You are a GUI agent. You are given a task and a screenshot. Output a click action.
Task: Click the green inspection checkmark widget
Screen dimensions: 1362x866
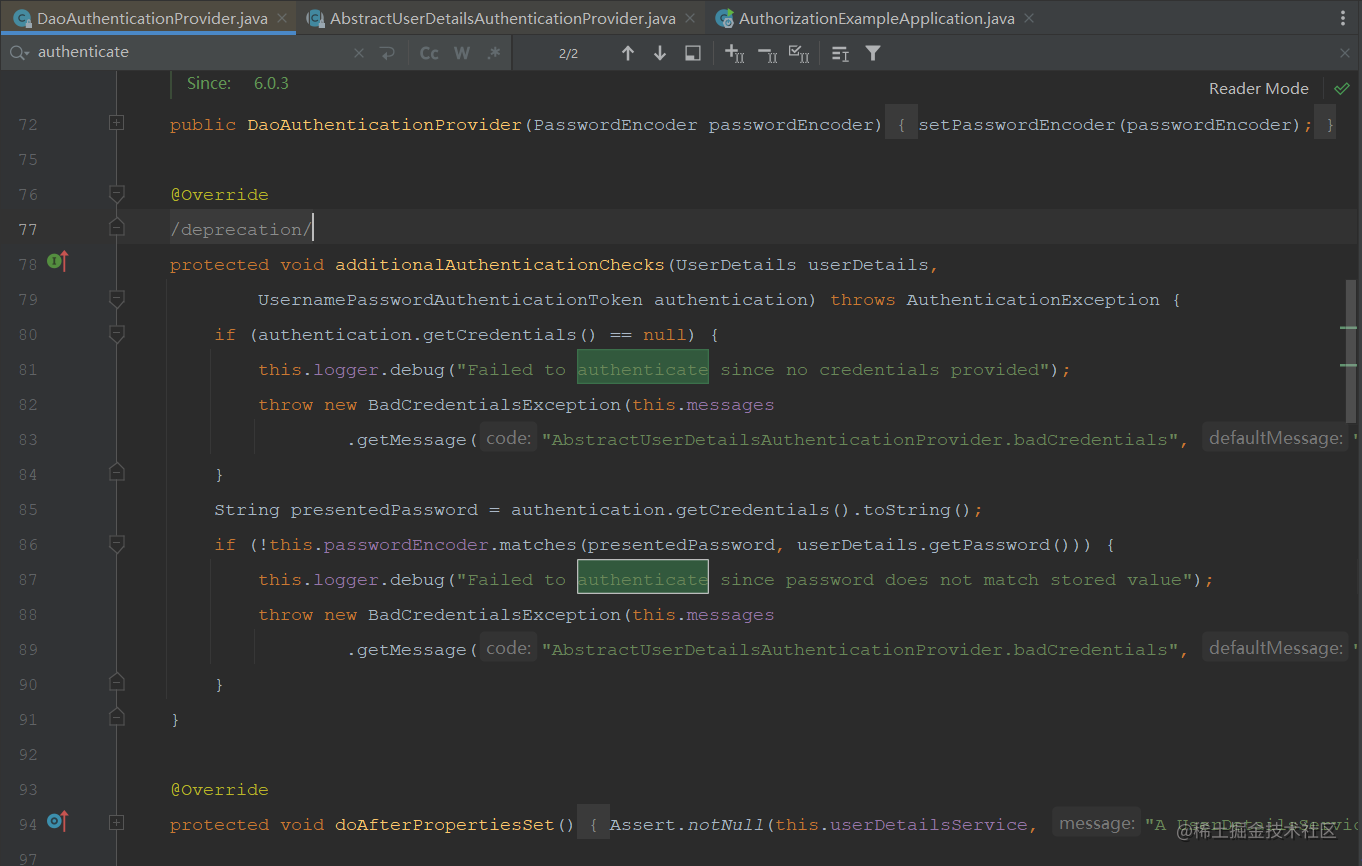(1342, 88)
